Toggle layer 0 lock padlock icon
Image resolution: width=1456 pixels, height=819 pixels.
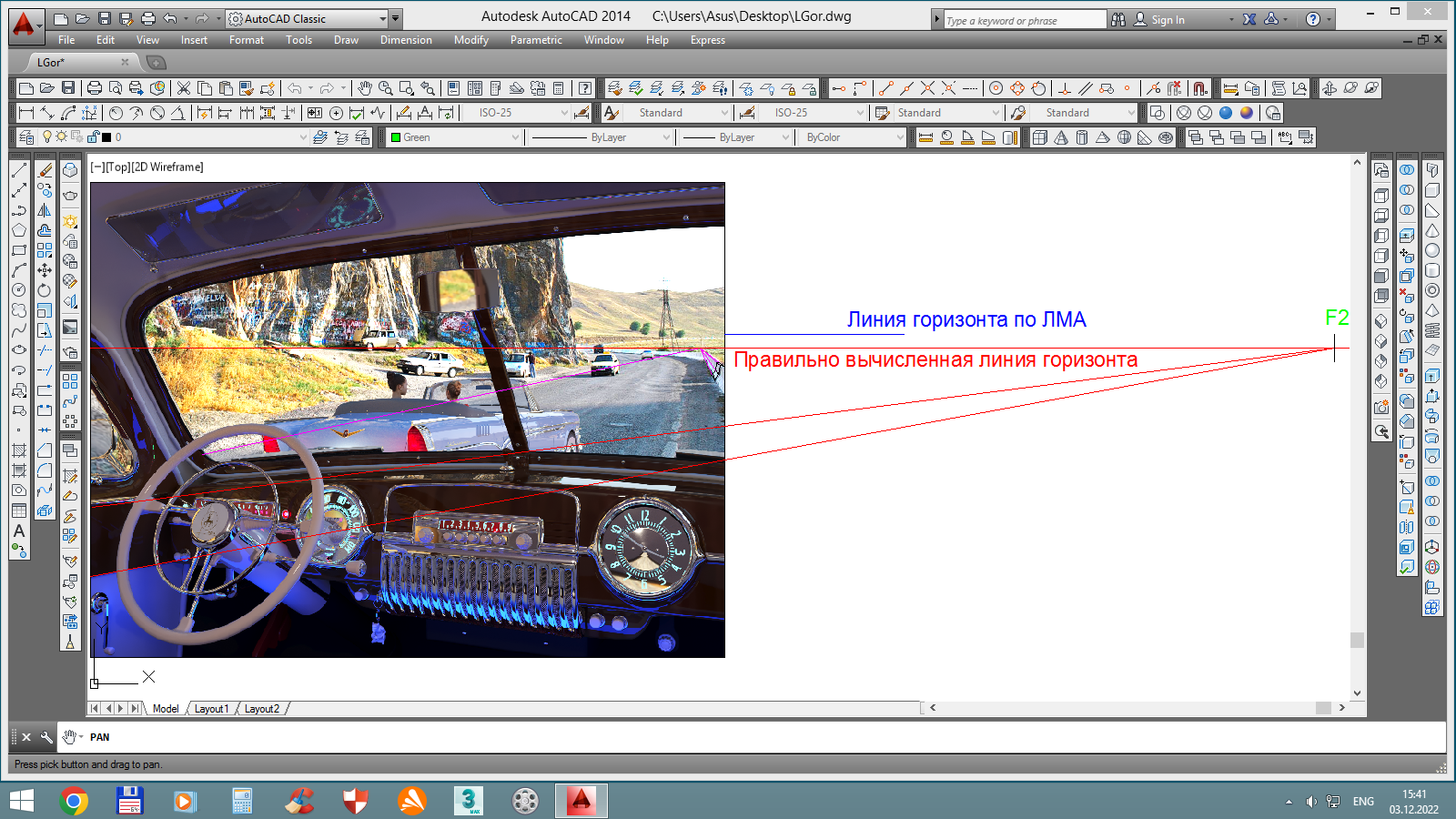pyautogui.click(x=92, y=137)
